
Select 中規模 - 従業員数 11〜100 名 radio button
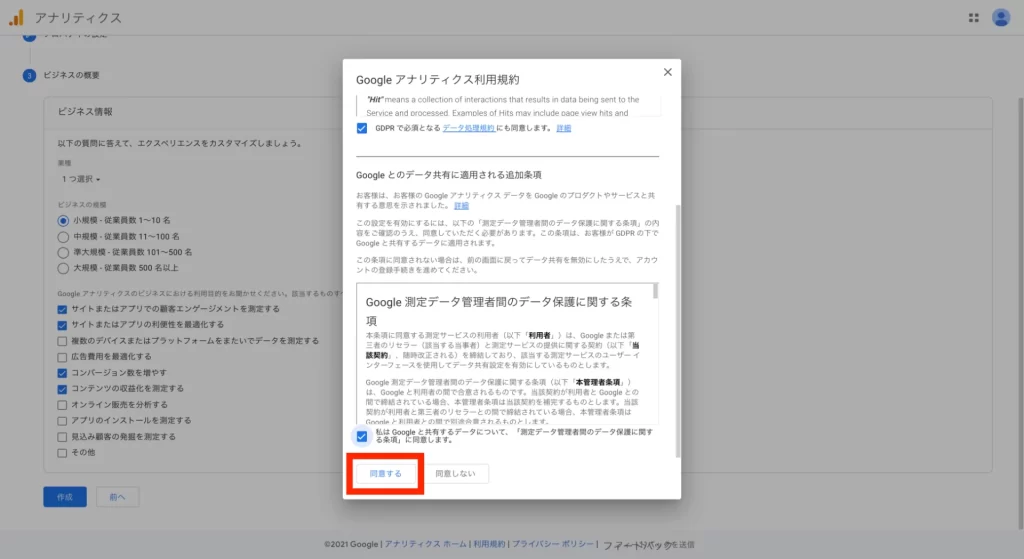click(63, 236)
